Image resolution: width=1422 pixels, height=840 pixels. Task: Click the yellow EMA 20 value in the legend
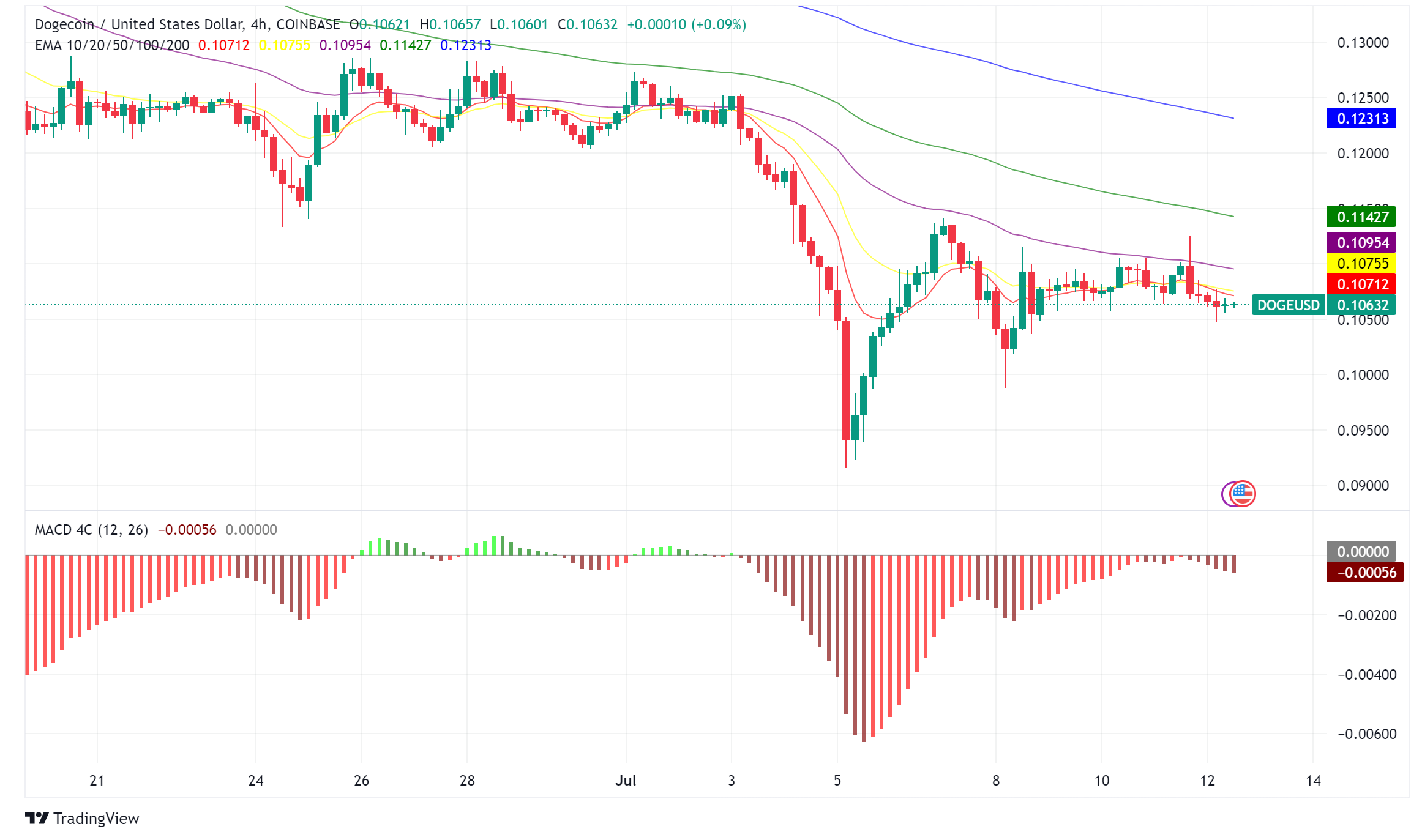(x=286, y=45)
